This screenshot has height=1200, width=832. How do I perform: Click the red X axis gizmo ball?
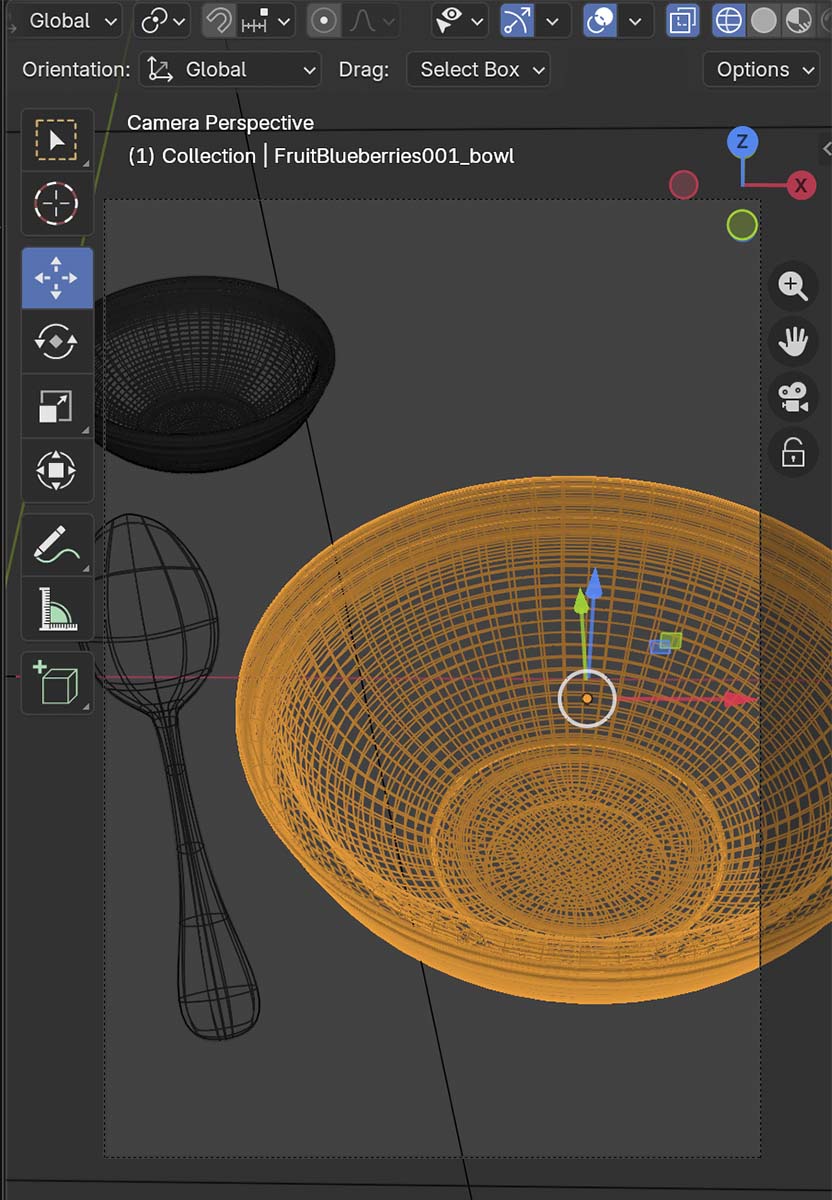click(801, 185)
